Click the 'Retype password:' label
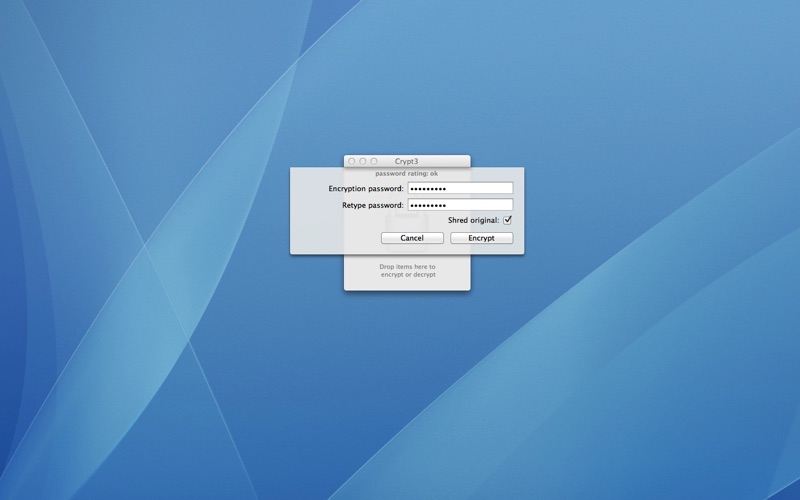The image size is (800, 500). [x=372, y=205]
